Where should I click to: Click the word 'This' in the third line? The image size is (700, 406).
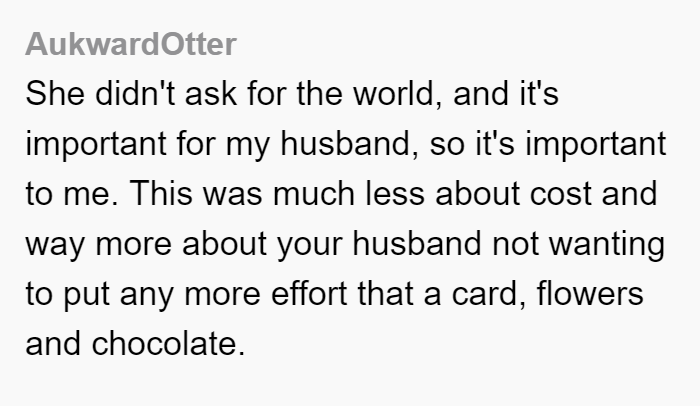[161, 194]
